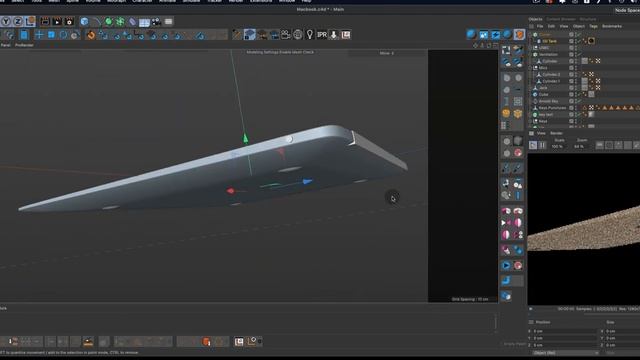This screenshot has height=360, width=640.
Task: Toggle the Z axis lock
Action: coord(18,22)
